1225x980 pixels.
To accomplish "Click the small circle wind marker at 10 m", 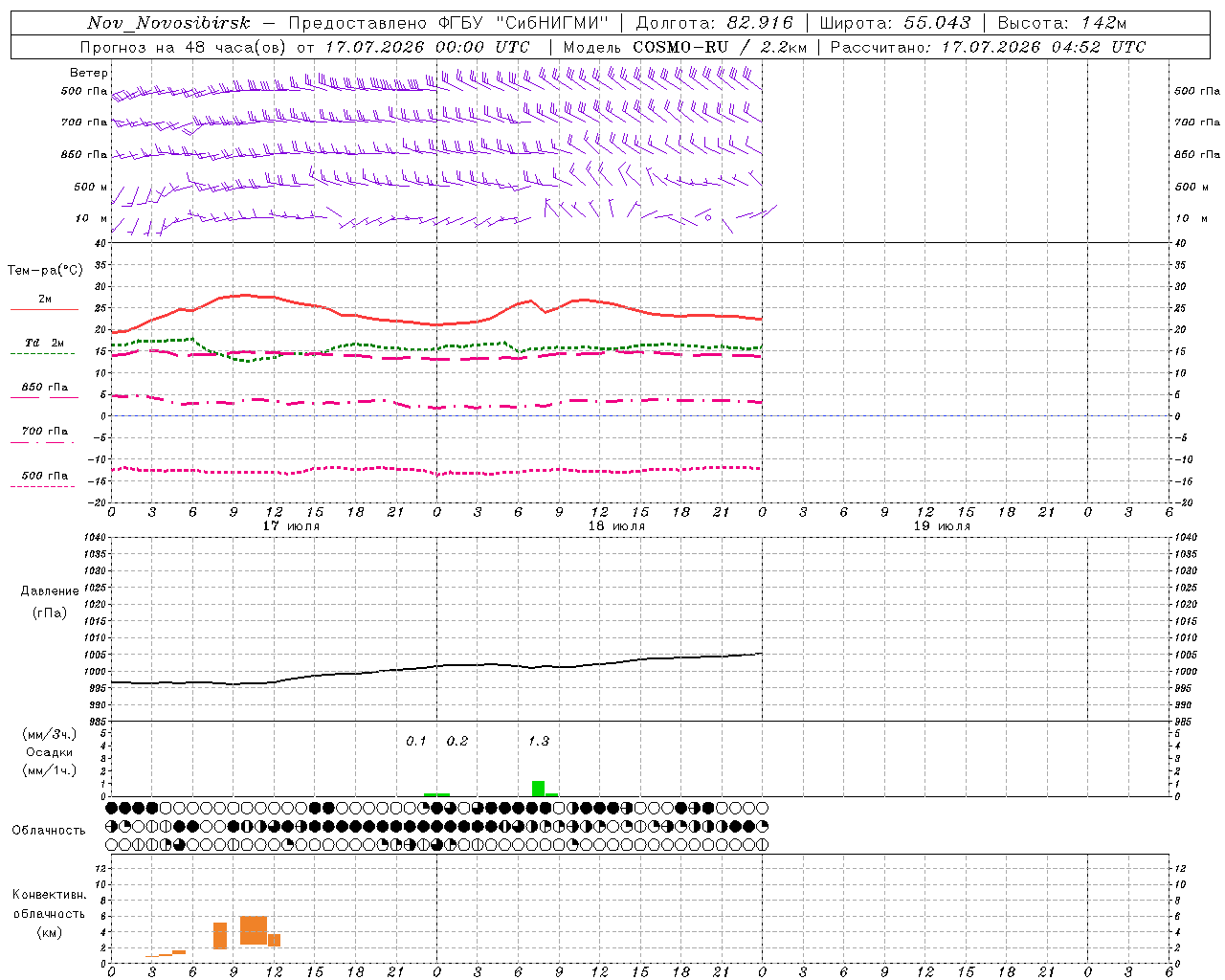I will (708, 217).
